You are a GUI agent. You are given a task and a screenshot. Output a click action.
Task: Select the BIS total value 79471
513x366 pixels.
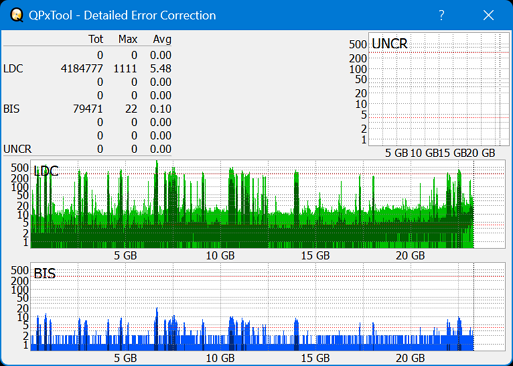[88, 109]
